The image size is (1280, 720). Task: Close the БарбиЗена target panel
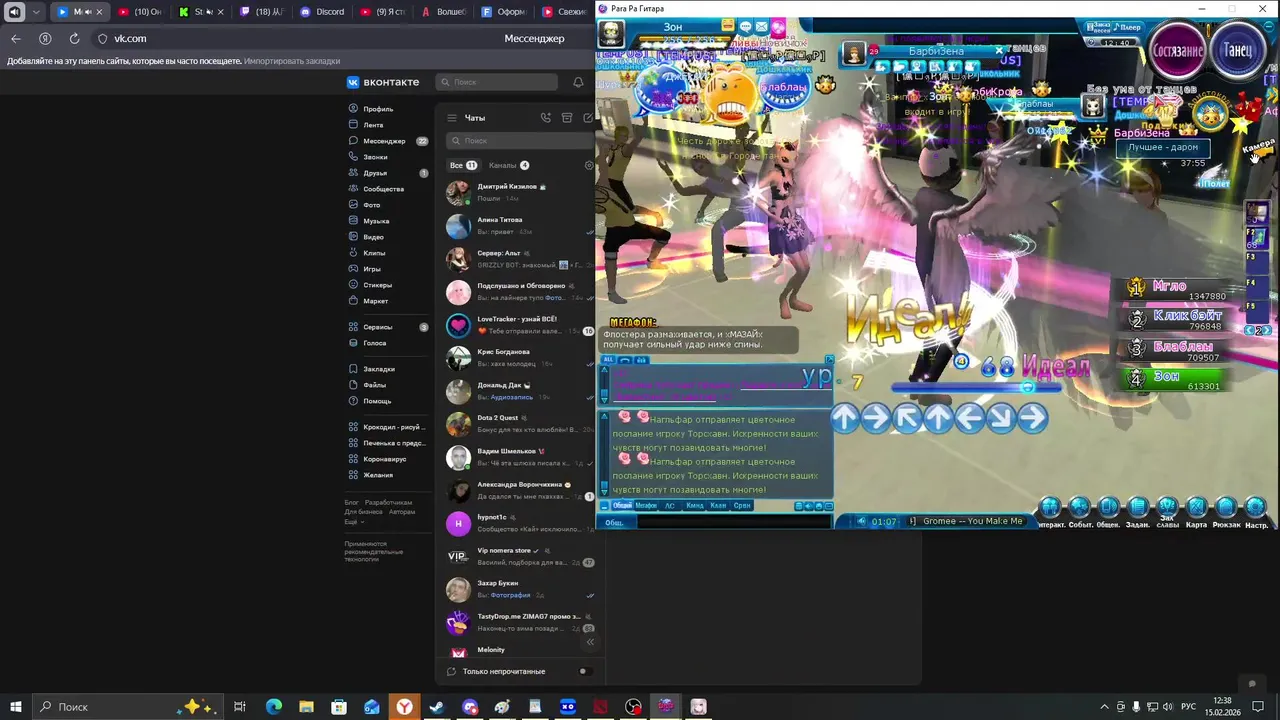tap(998, 50)
